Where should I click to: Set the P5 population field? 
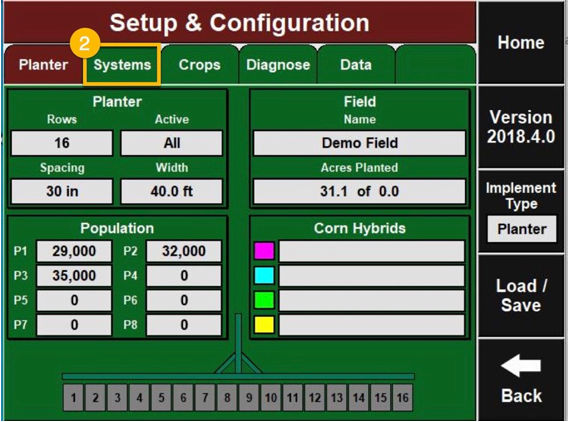(x=74, y=300)
